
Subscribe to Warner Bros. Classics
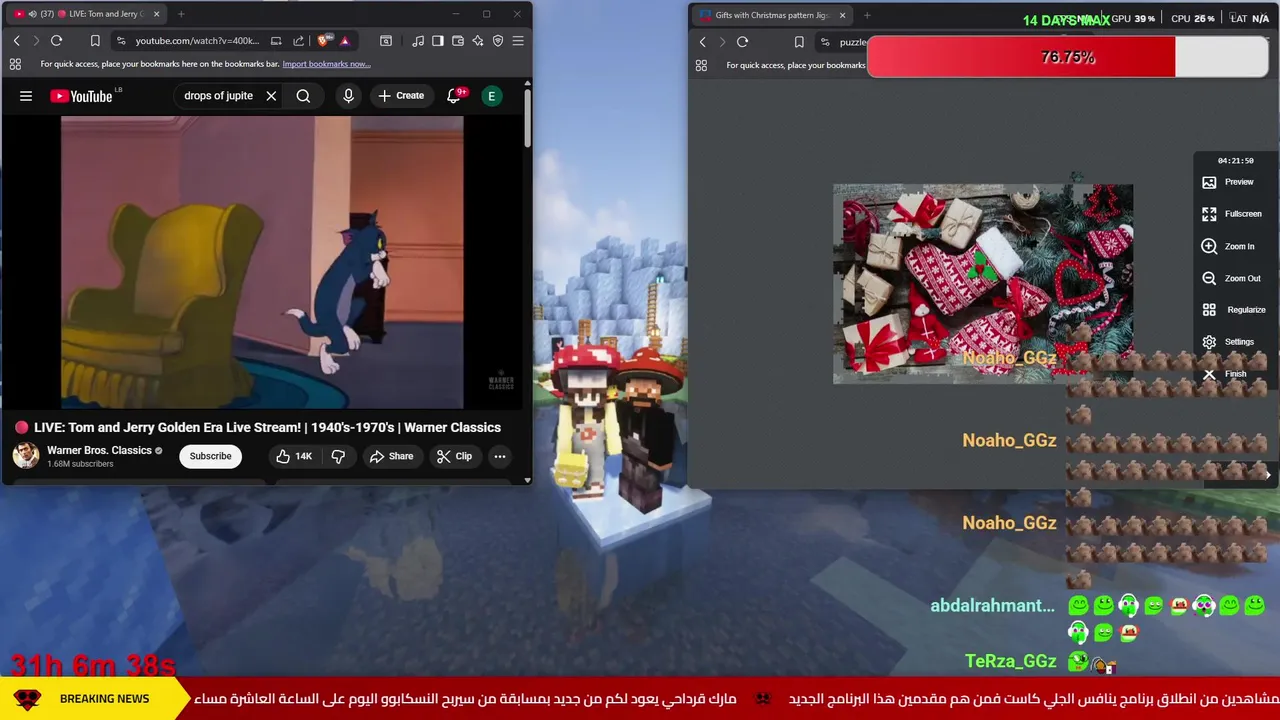click(210, 456)
